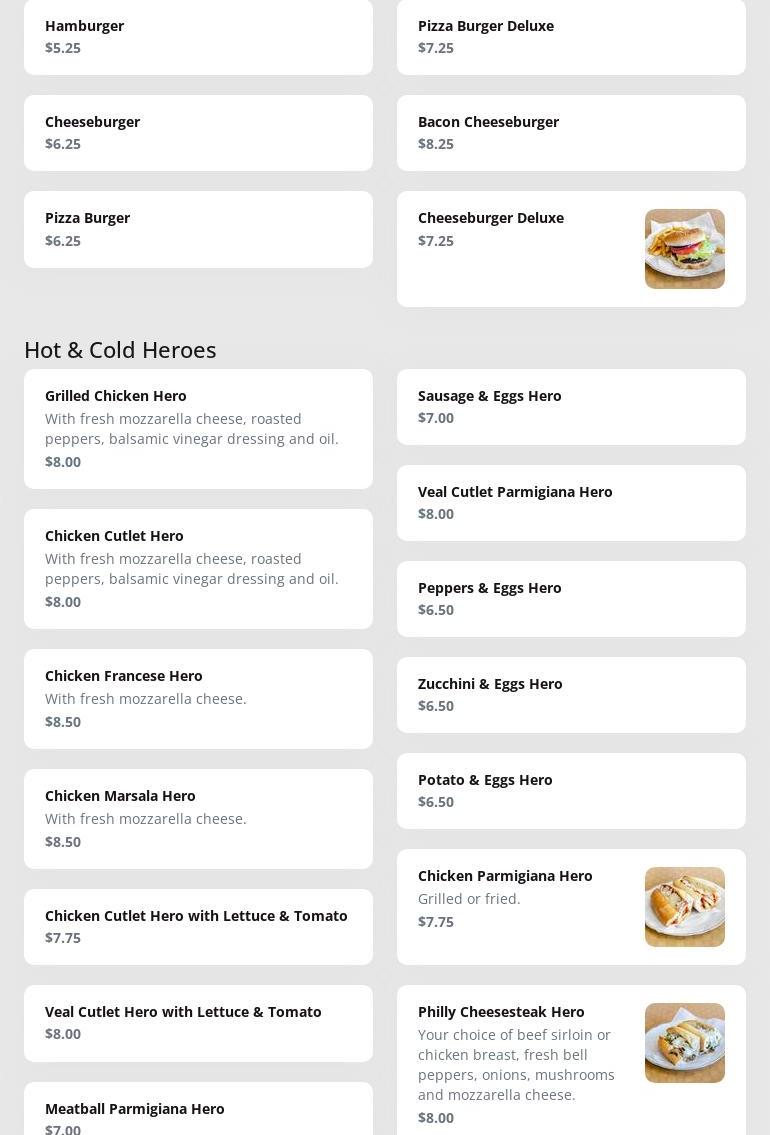Image resolution: width=770 pixels, height=1135 pixels.
Task: Click the Chicken Marsala Hero card
Action: pyautogui.click(x=198, y=818)
